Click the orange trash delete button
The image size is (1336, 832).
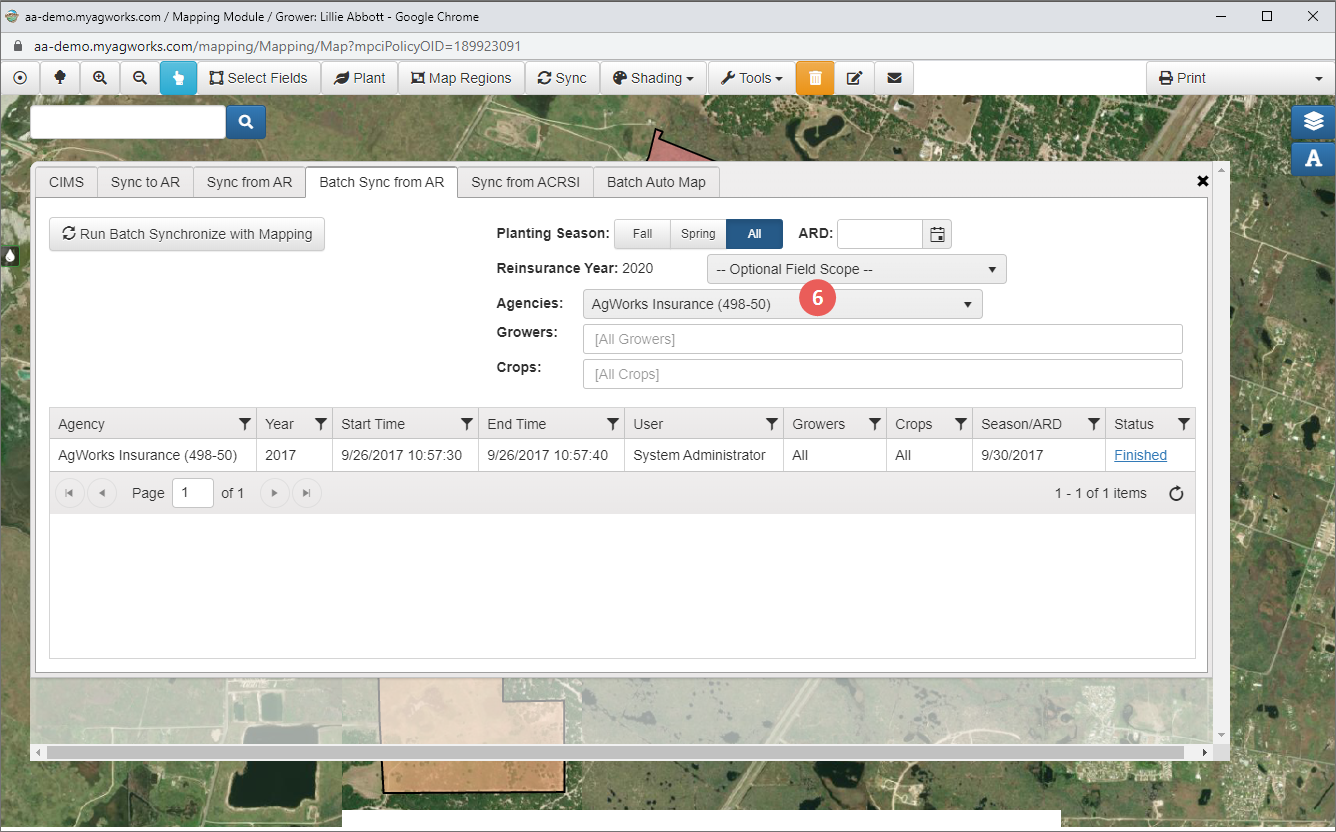point(815,78)
